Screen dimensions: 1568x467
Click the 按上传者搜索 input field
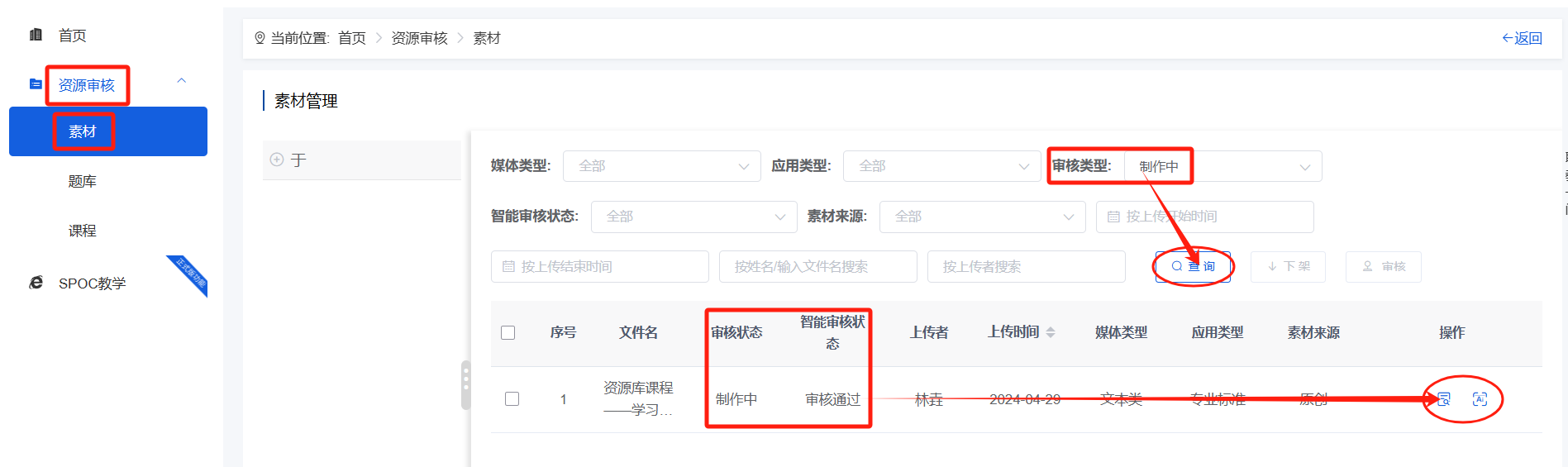(x=1026, y=266)
